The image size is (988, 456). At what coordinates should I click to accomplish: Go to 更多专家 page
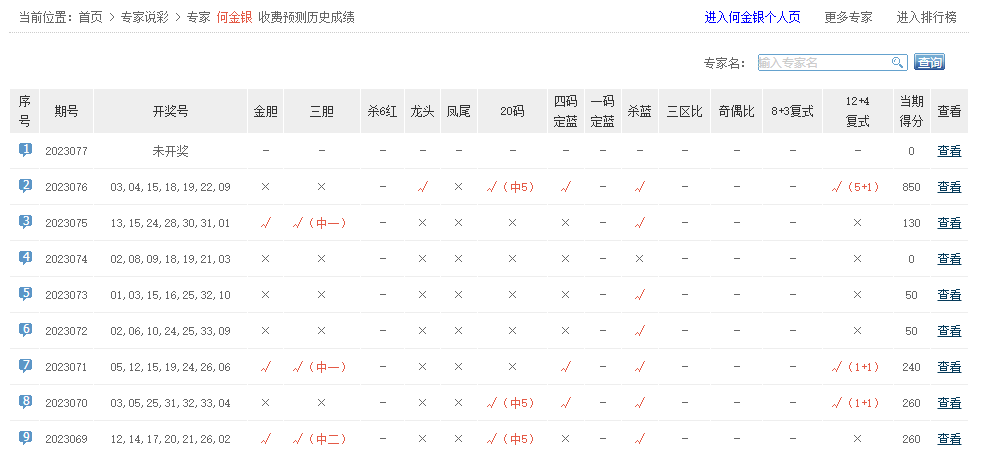848,17
